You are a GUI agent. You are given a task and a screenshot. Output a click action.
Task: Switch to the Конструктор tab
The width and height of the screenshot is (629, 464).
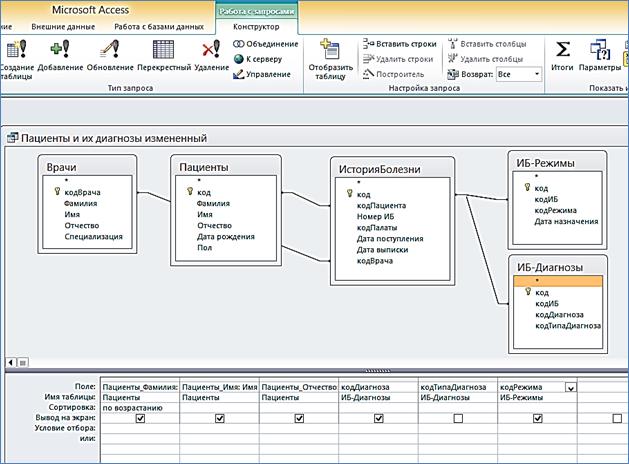pos(256,27)
